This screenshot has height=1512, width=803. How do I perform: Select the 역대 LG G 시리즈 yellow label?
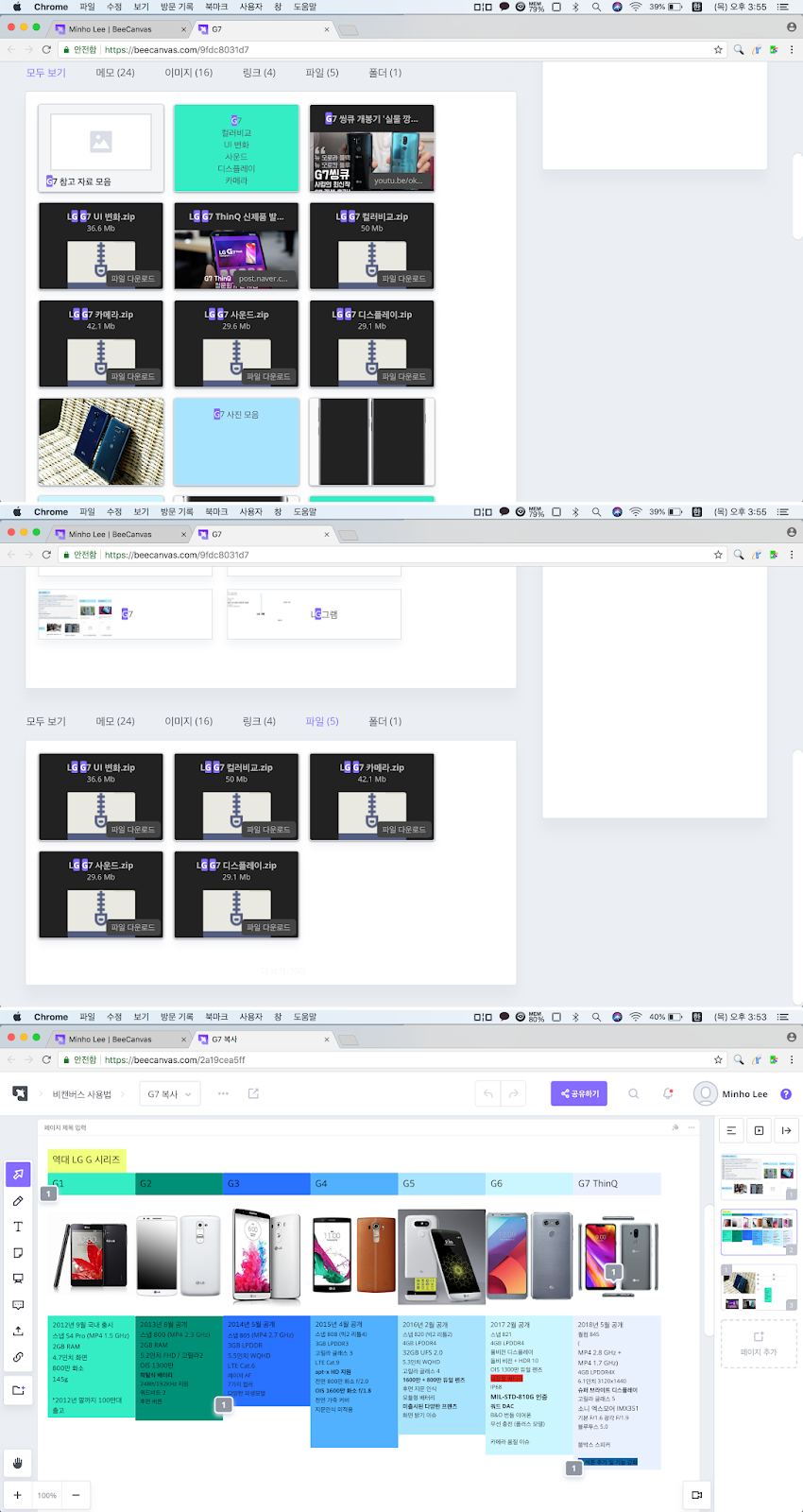pyautogui.click(x=86, y=1160)
